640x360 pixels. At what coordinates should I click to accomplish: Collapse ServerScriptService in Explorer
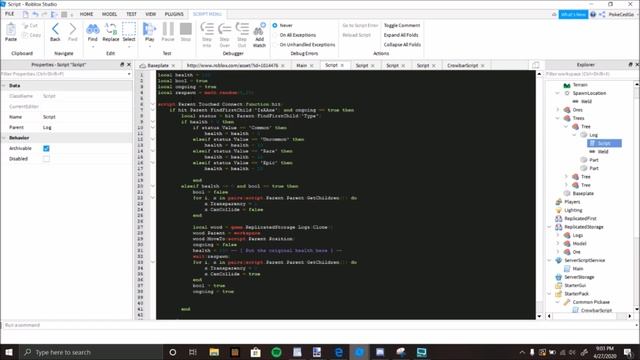coord(549,260)
